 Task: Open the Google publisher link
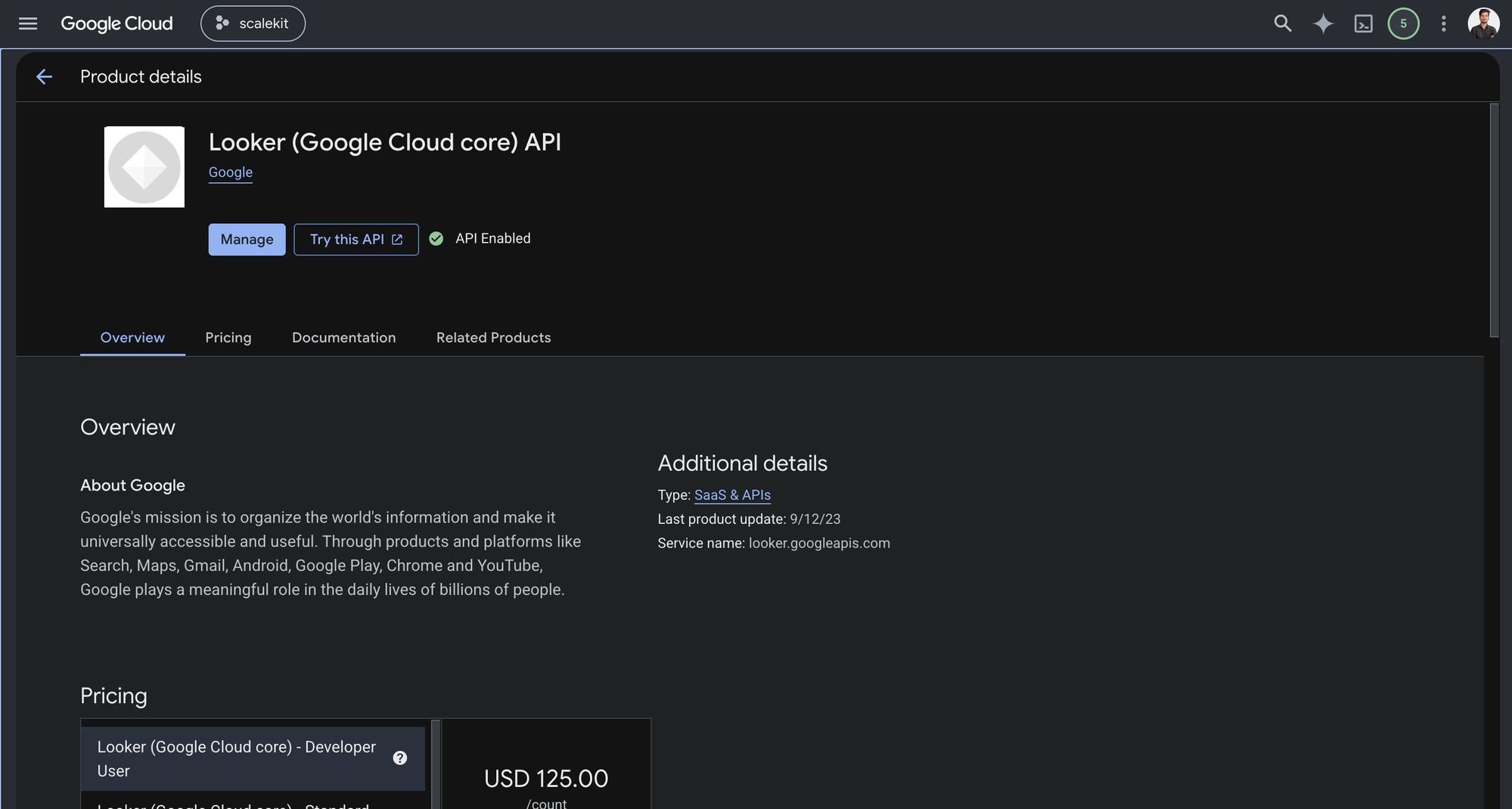(231, 172)
